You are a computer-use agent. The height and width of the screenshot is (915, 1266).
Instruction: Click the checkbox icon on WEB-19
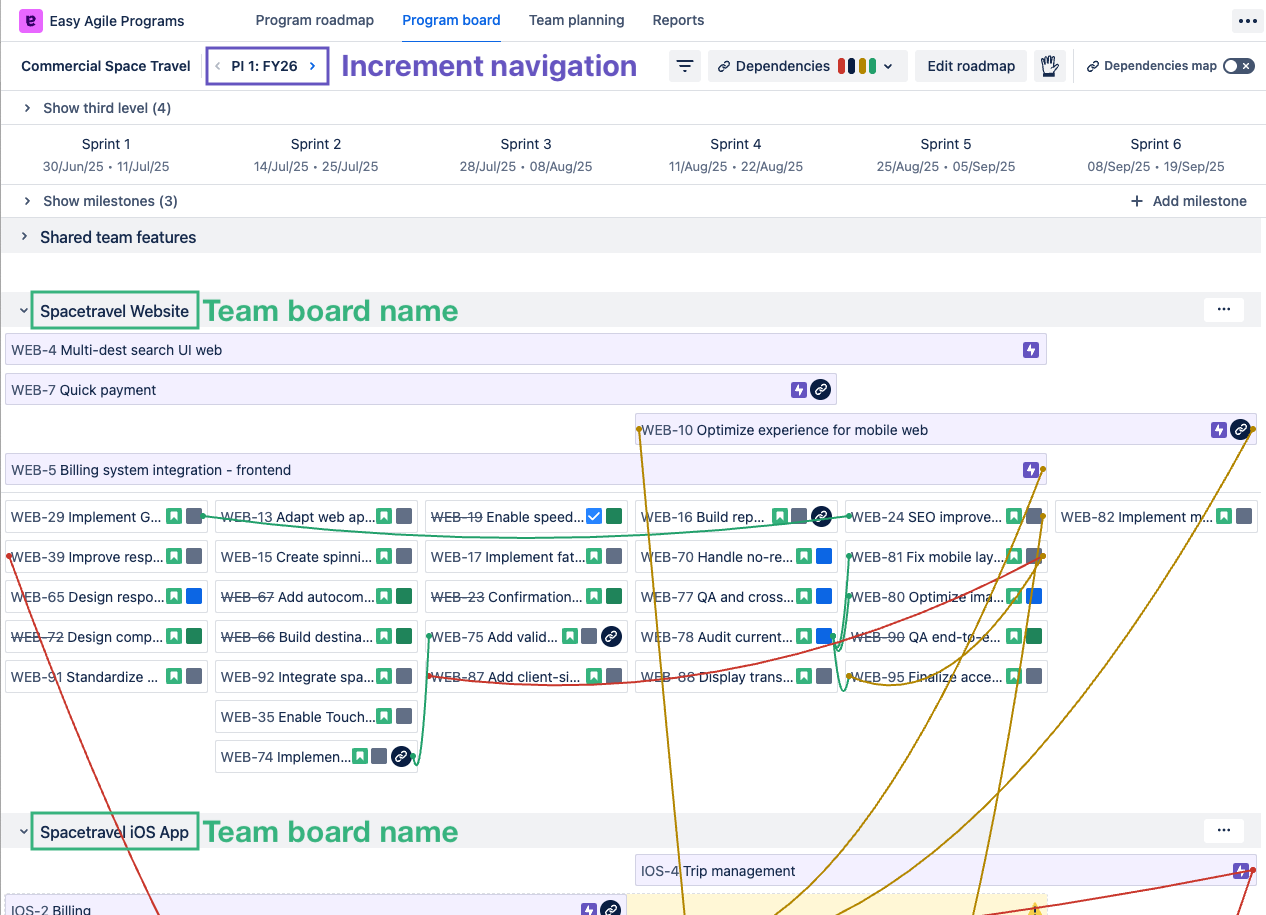click(x=594, y=517)
